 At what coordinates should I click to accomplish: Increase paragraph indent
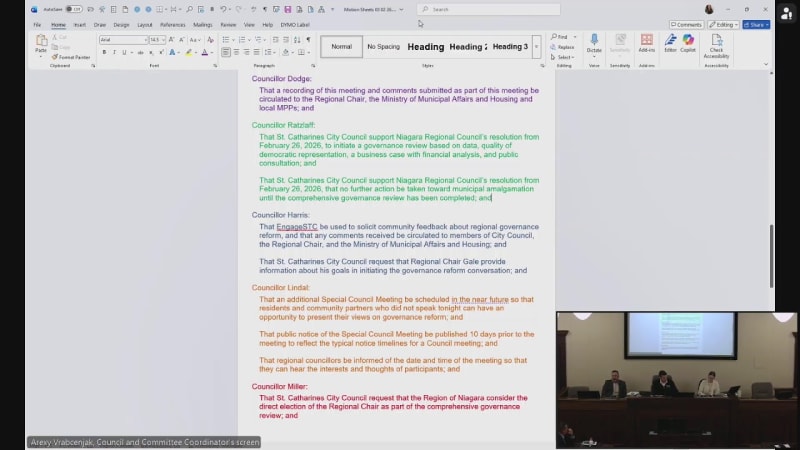[x=286, y=40]
